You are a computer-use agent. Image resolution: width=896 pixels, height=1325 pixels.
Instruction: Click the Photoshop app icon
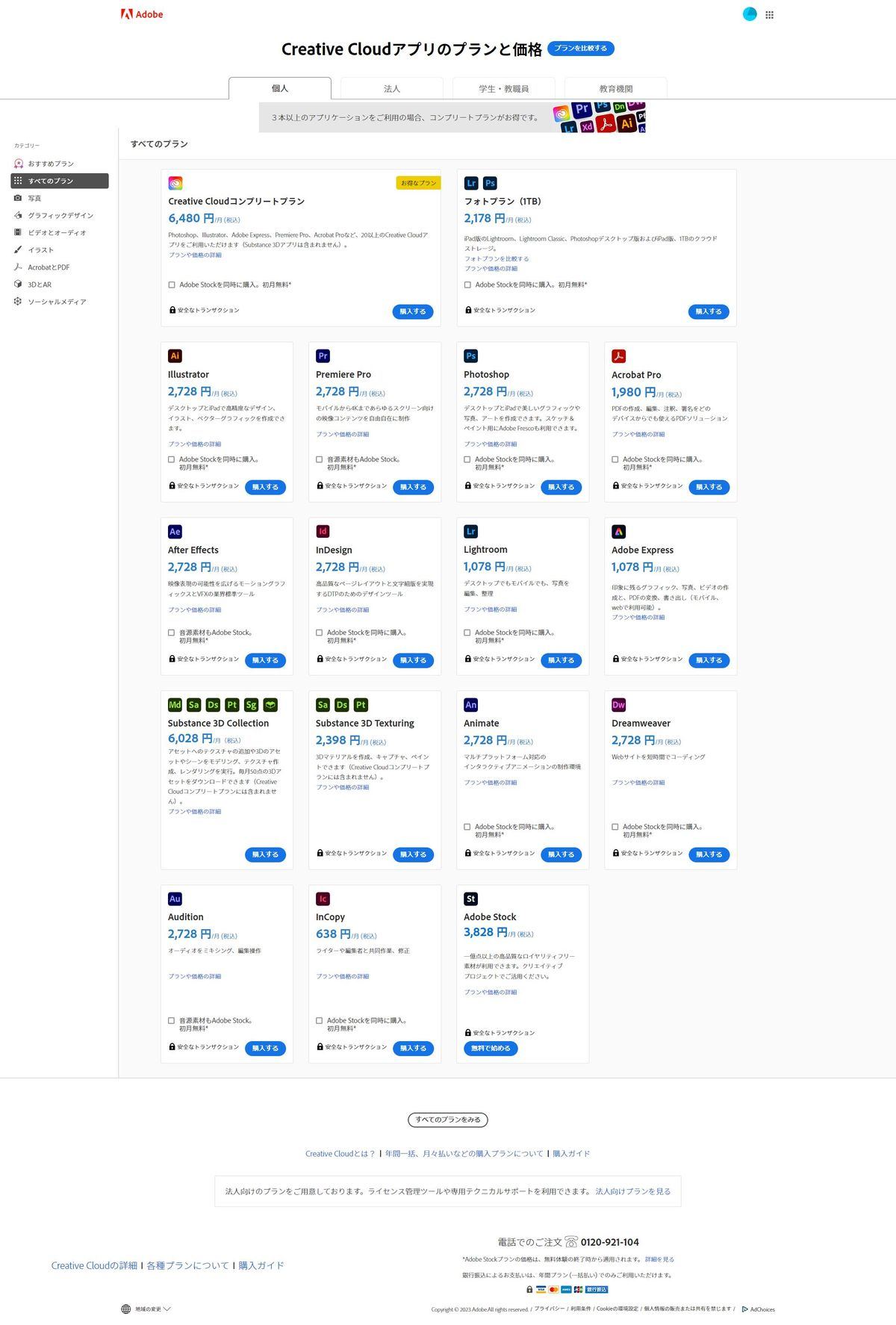470,356
